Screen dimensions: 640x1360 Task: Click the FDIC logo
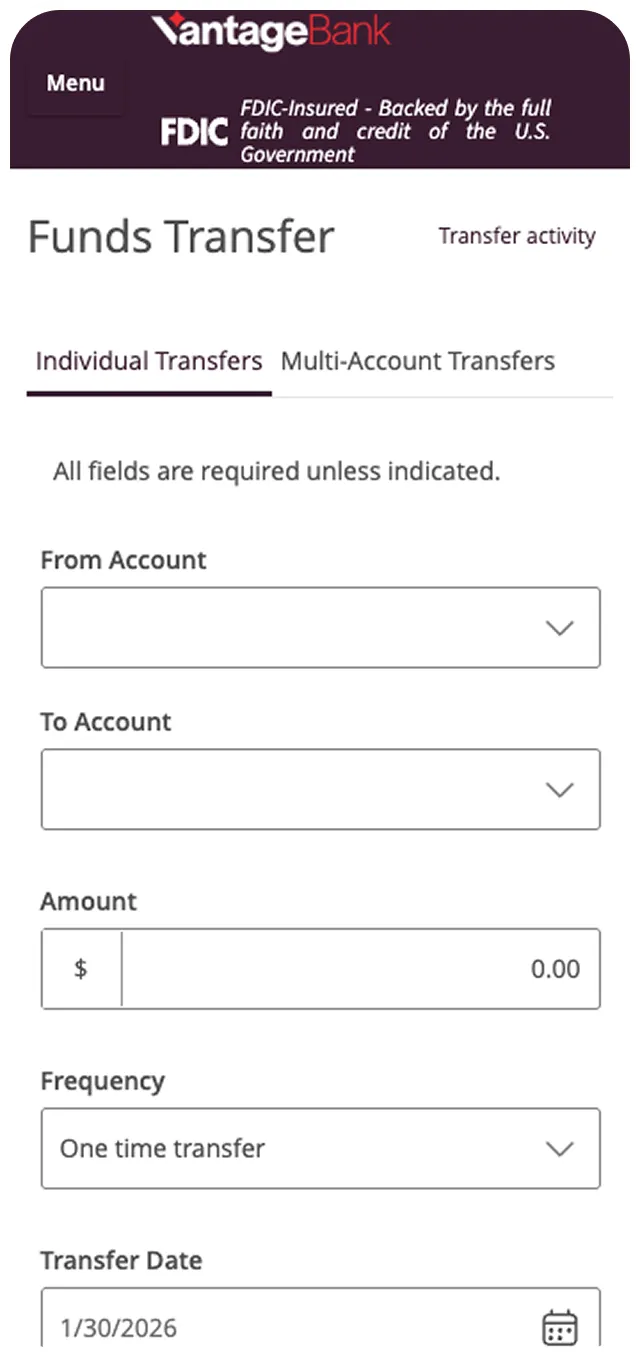click(x=192, y=130)
